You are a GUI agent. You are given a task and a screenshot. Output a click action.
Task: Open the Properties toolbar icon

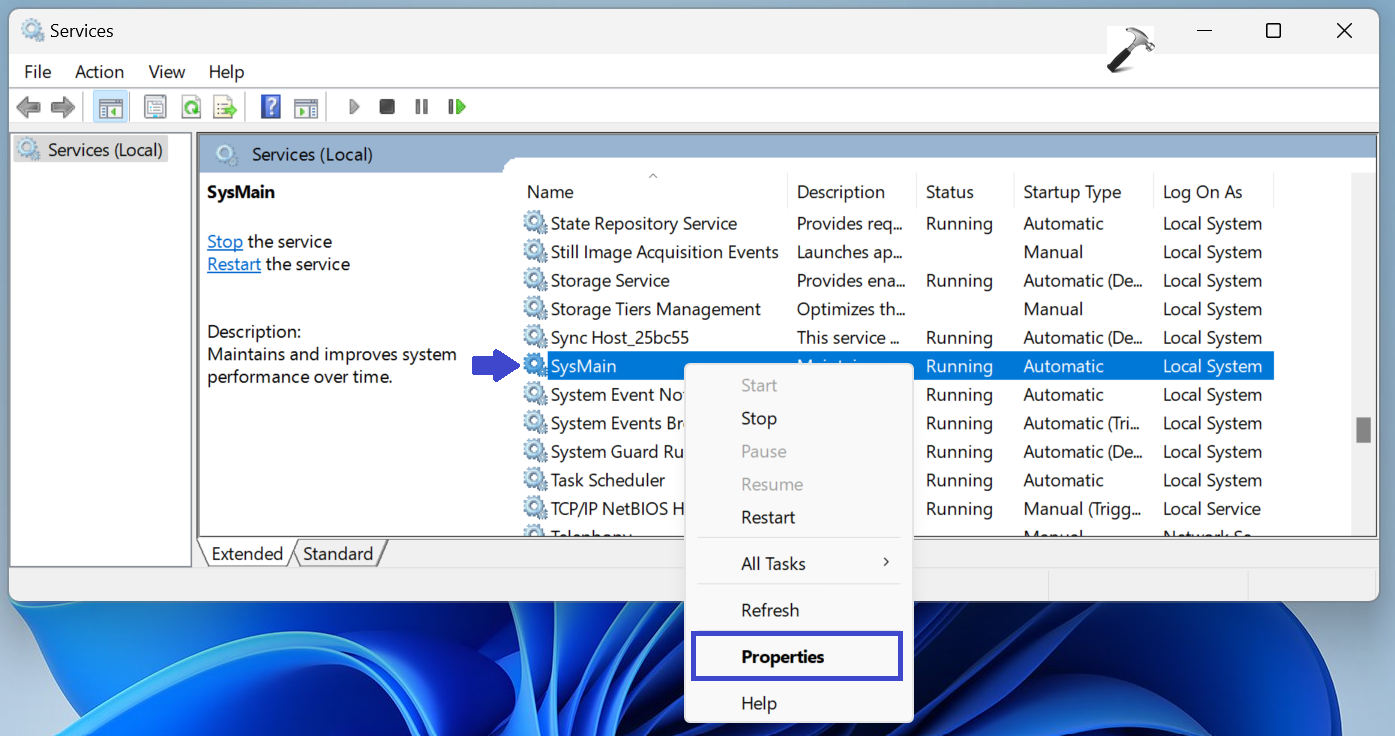[x=155, y=107]
